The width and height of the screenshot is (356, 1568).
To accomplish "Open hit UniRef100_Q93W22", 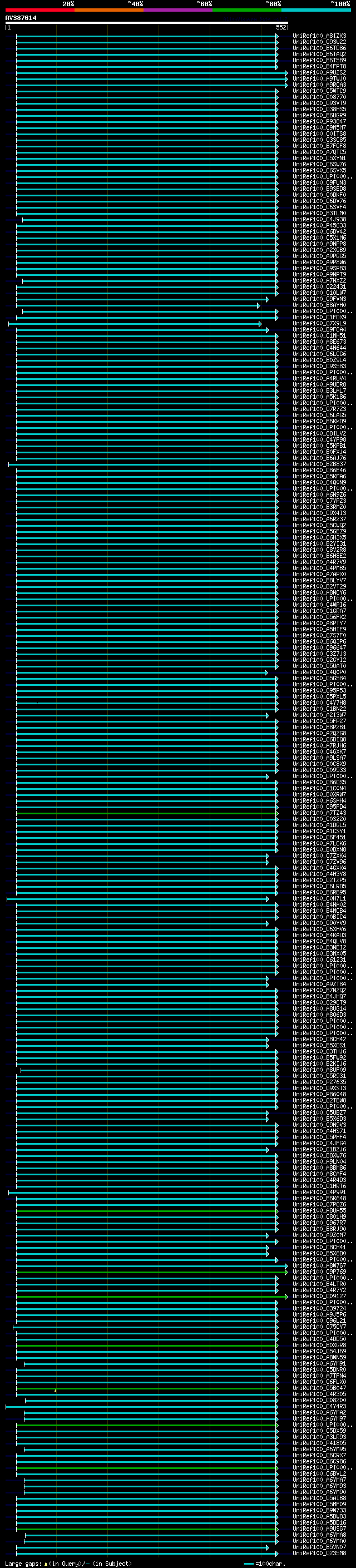I will click(319, 42).
